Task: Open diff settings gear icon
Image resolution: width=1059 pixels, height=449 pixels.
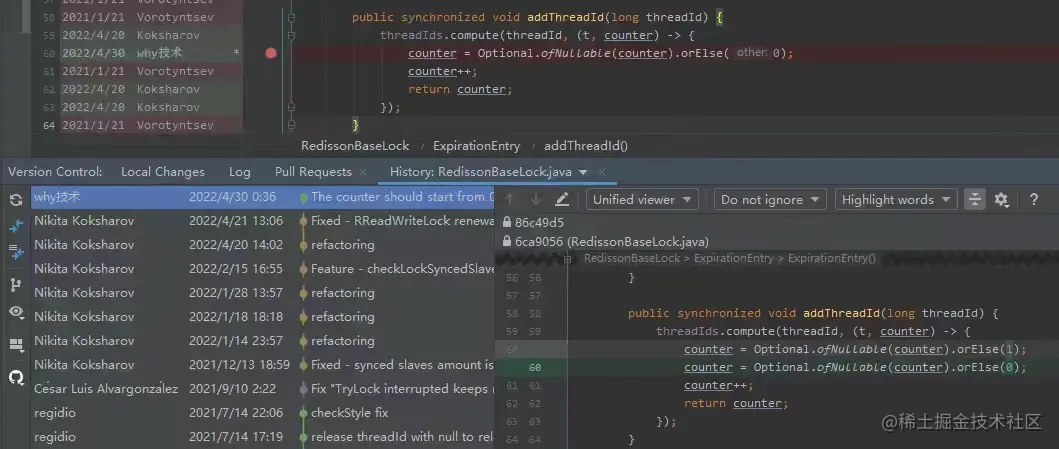Action: [1002, 199]
